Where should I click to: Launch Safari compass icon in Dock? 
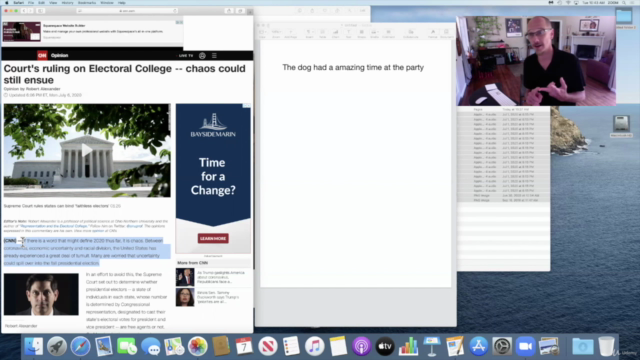[80, 347]
